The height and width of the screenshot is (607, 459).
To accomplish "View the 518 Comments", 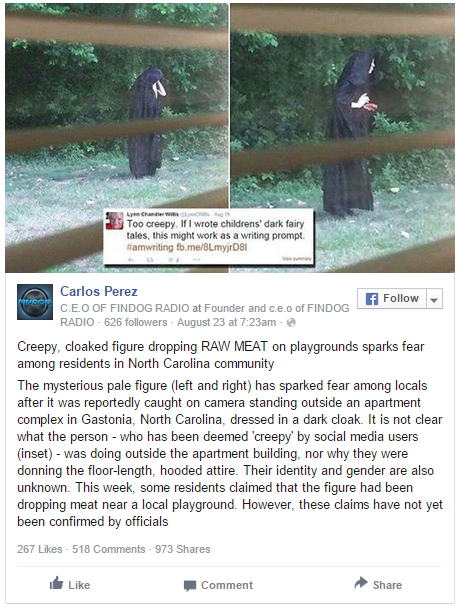I will tap(108, 549).
